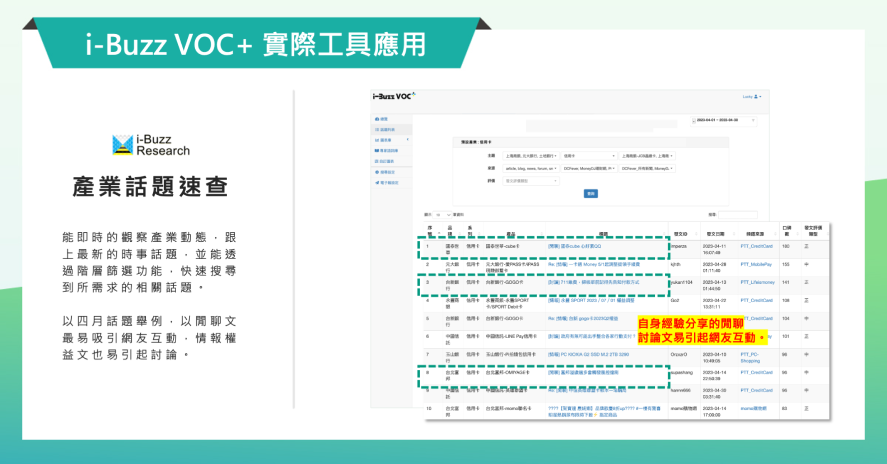This screenshot has width=887, height=464.
Task: Open the 信用卡 series dropdown
Action: click(589, 156)
